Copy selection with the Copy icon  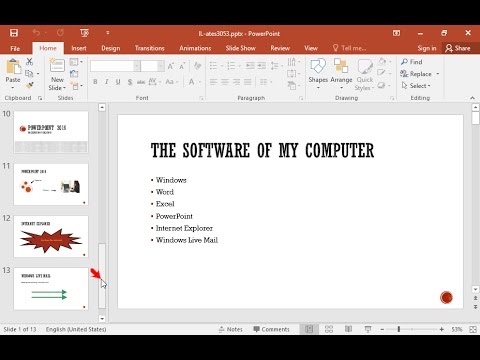click(x=29, y=73)
